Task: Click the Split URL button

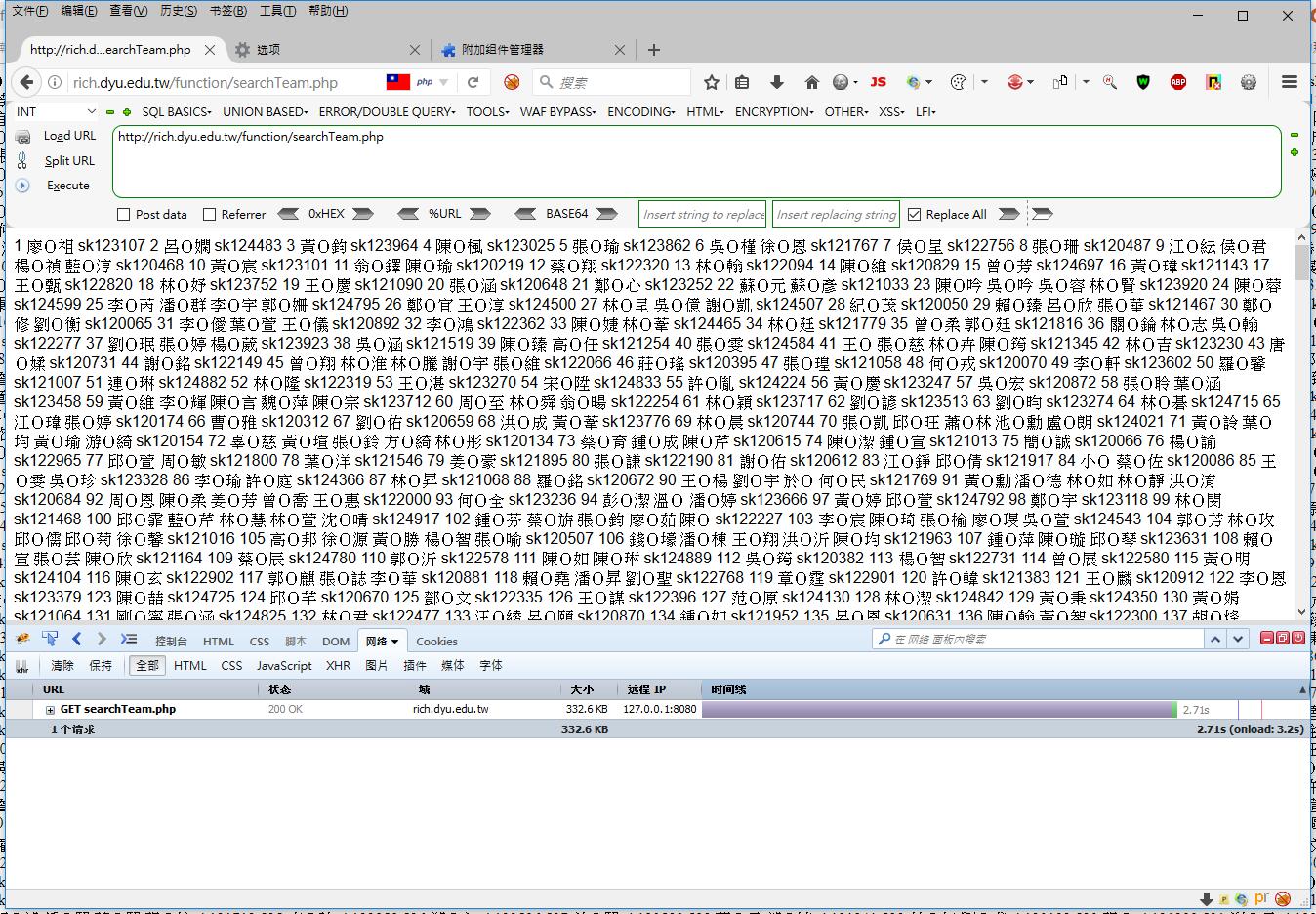Action: (69, 160)
